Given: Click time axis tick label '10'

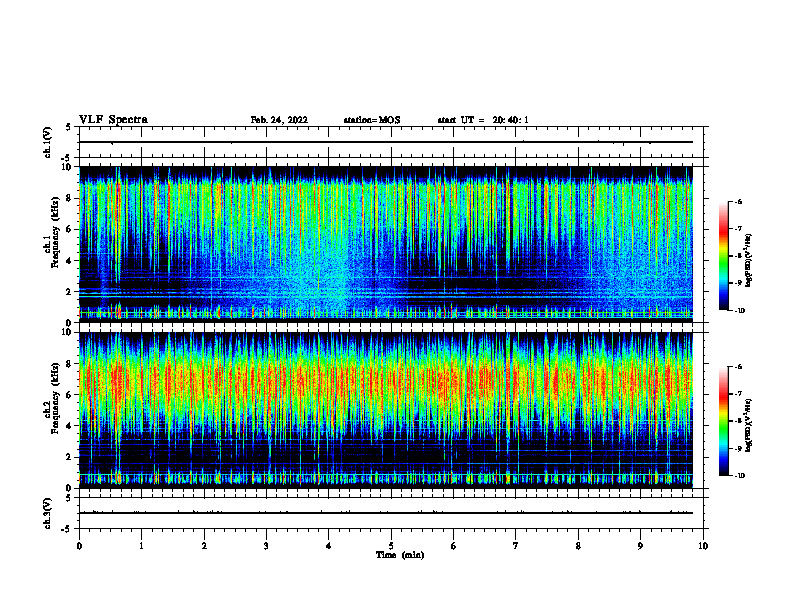Looking at the screenshot, I should point(703,546).
